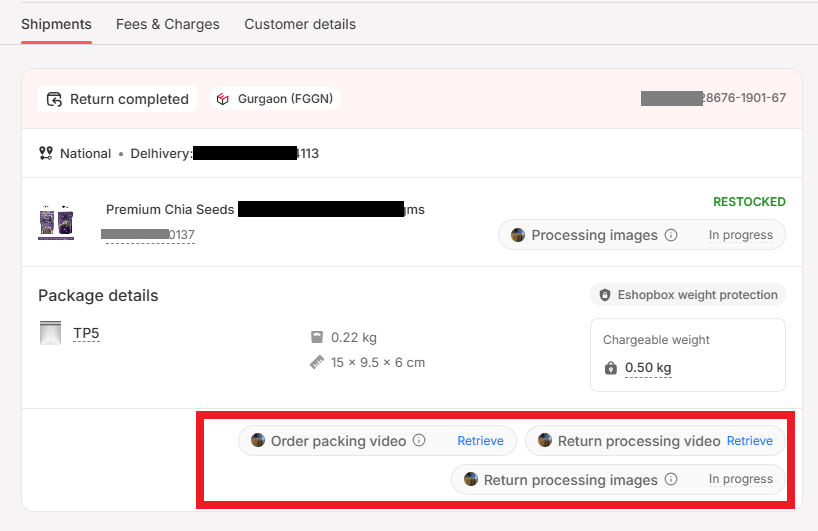This screenshot has width=818, height=531.
Task: Click info icon beside Processing images
Action: [x=671, y=235]
